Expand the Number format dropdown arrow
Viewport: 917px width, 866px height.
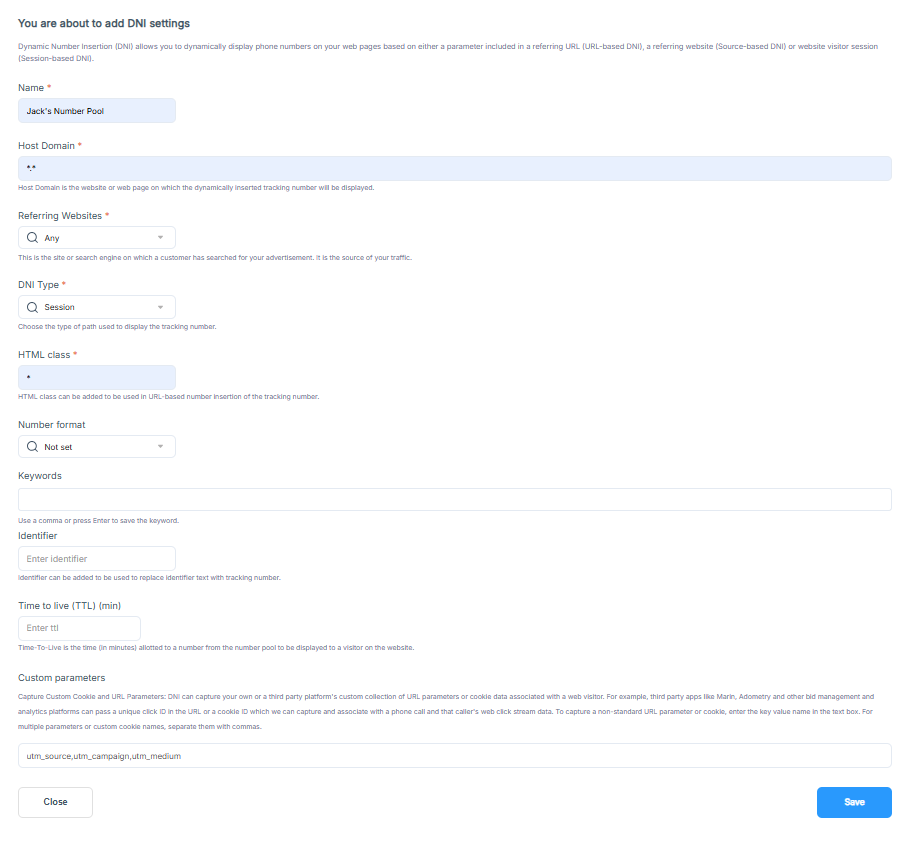pos(160,447)
